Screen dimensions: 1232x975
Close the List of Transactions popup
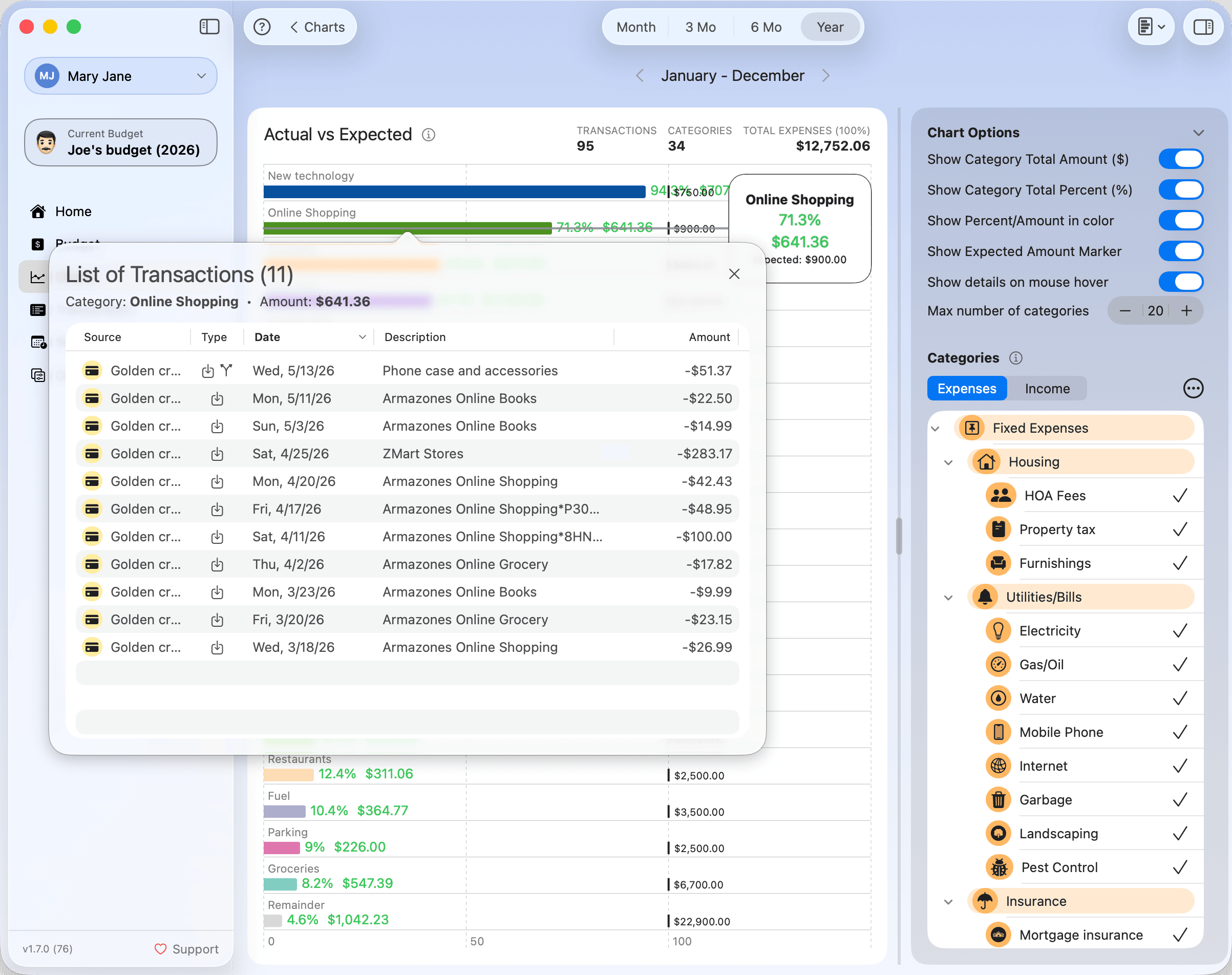pyautogui.click(x=734, y=274)
